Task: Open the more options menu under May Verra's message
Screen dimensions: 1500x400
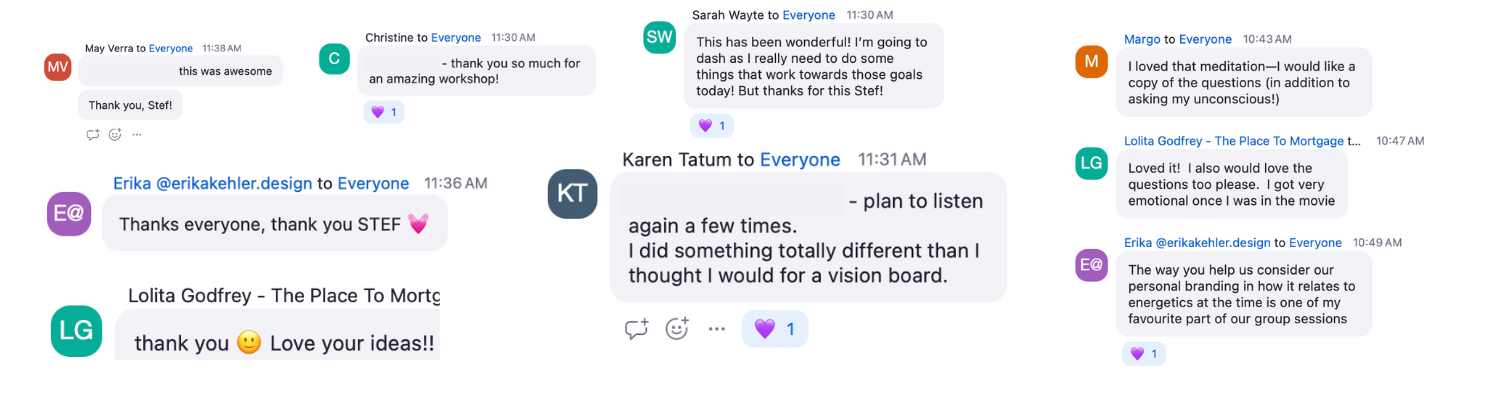Action: pos(137,135)
